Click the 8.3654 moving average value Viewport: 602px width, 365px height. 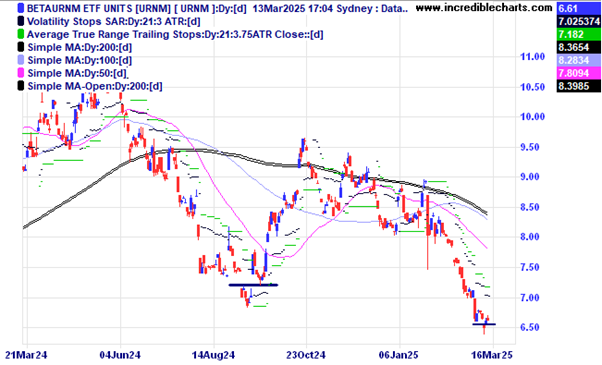pyautogui.click(x=579, y=48)
